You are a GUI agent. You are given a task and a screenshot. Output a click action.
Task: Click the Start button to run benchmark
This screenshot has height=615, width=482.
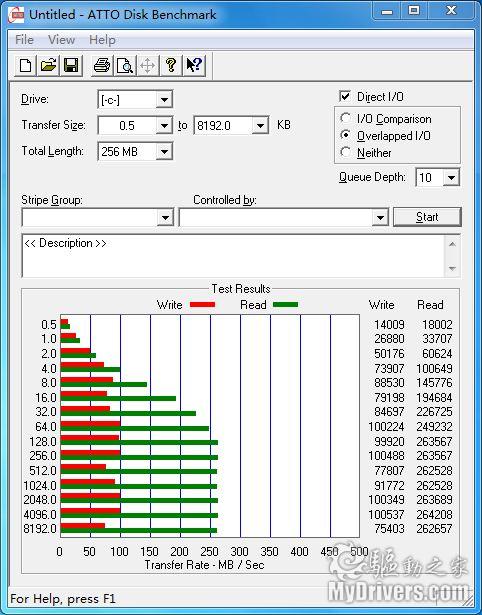(x=427, y=217)
